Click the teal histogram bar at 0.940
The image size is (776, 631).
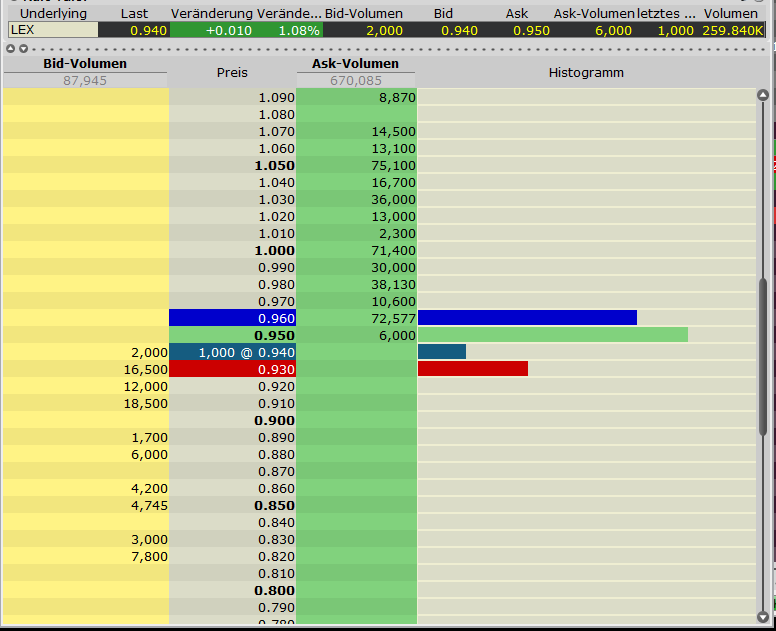(442, 351)
